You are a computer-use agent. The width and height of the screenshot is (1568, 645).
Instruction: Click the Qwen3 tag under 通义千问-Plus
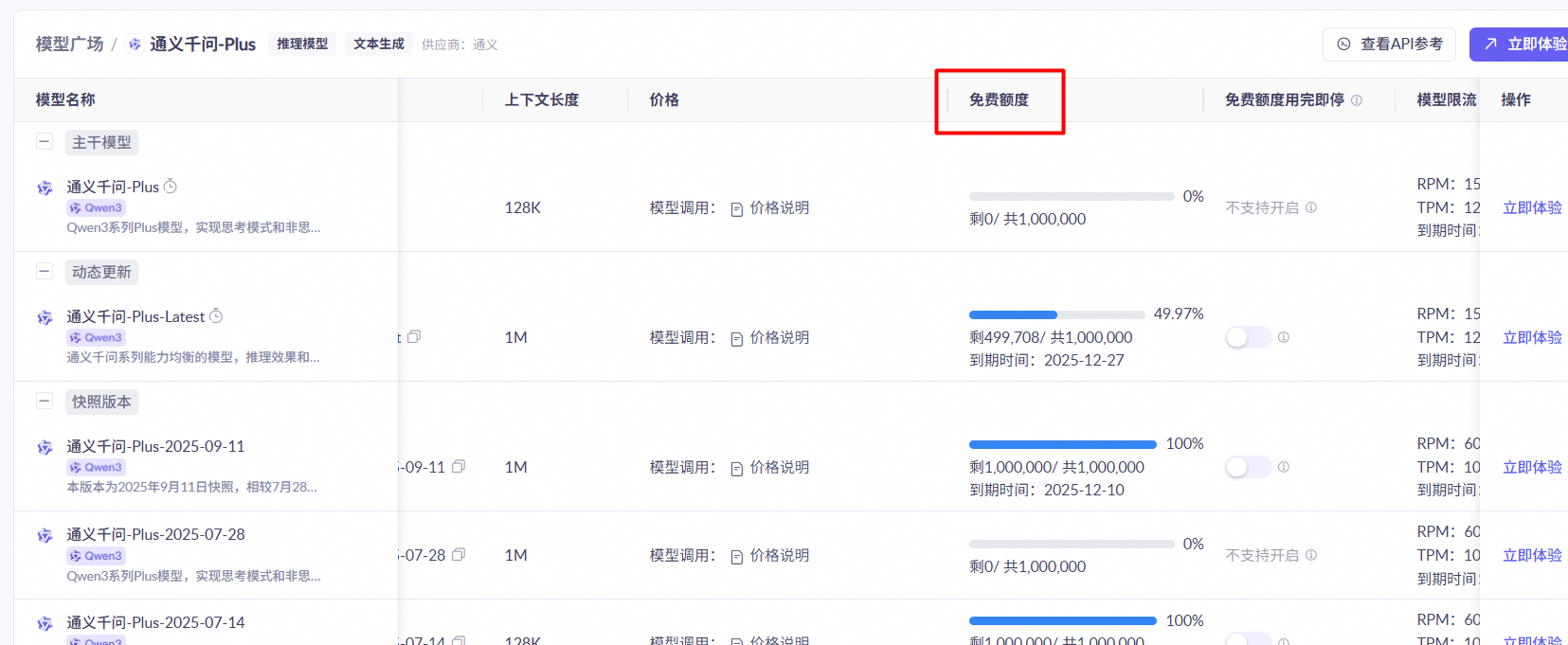point(96,207)
